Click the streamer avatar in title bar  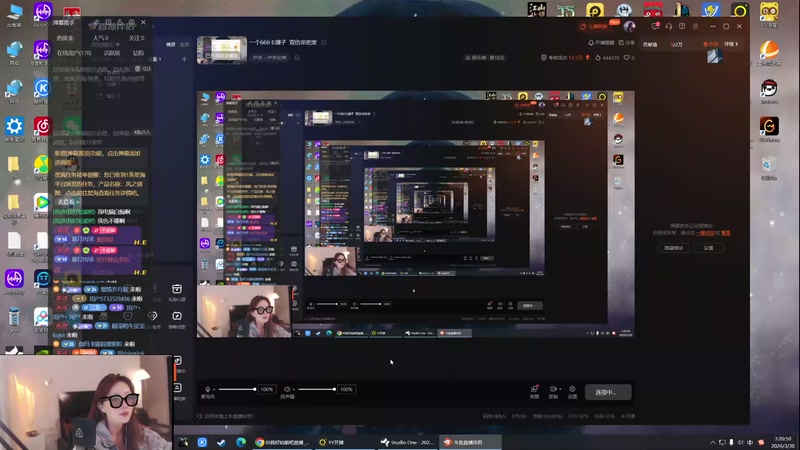click(629, 26)
